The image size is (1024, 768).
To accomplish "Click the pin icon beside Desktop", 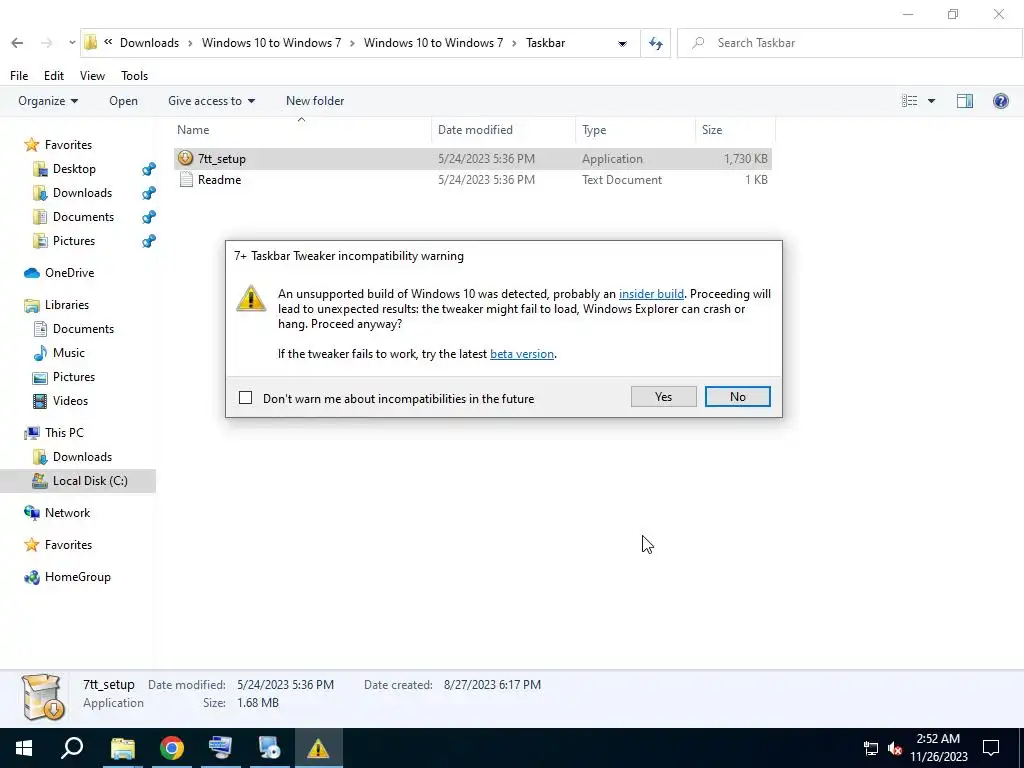I will tap(149, 169).
